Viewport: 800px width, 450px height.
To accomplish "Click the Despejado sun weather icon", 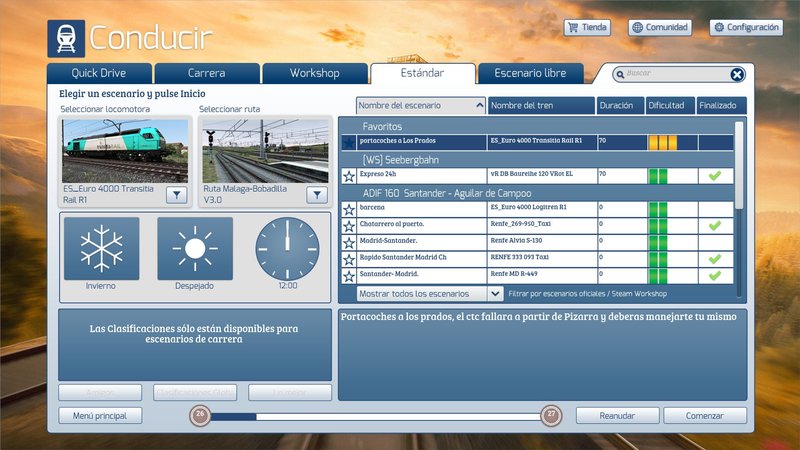I will pos(195,248).
